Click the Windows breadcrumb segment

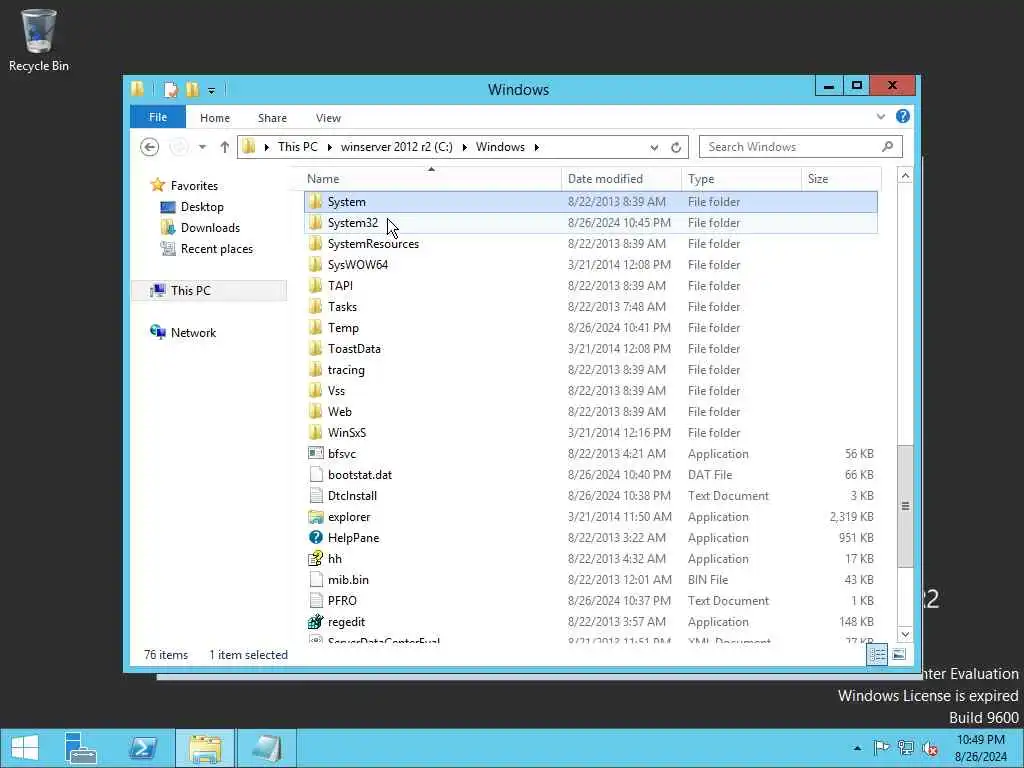point(500,147)
